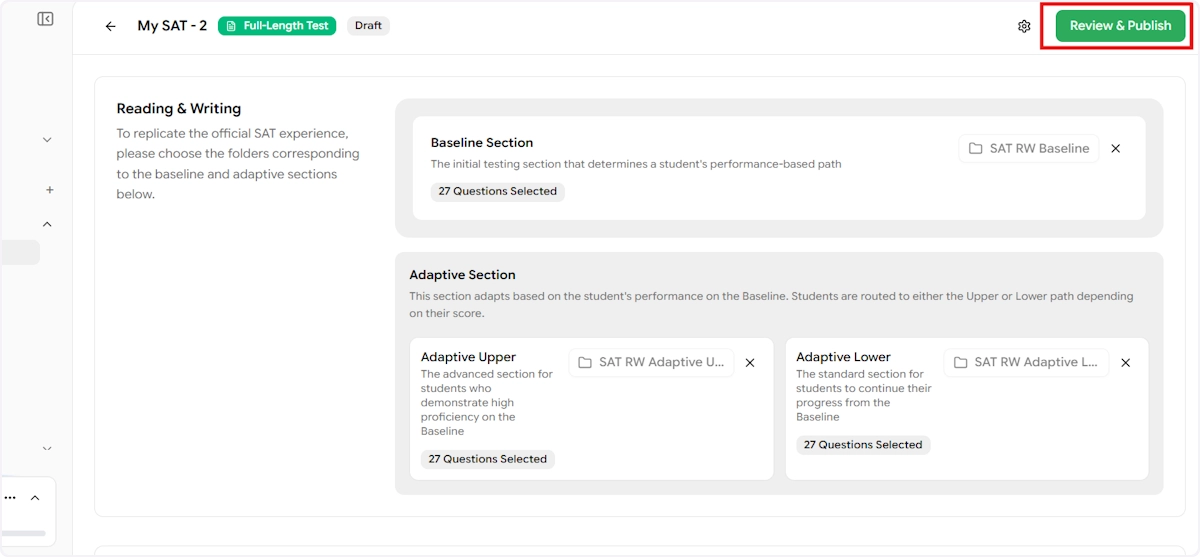The width and height of the screenshot is (1200, 557).
Task: Clear the Adaptive Upper folder selection
Action: point(750,363)
